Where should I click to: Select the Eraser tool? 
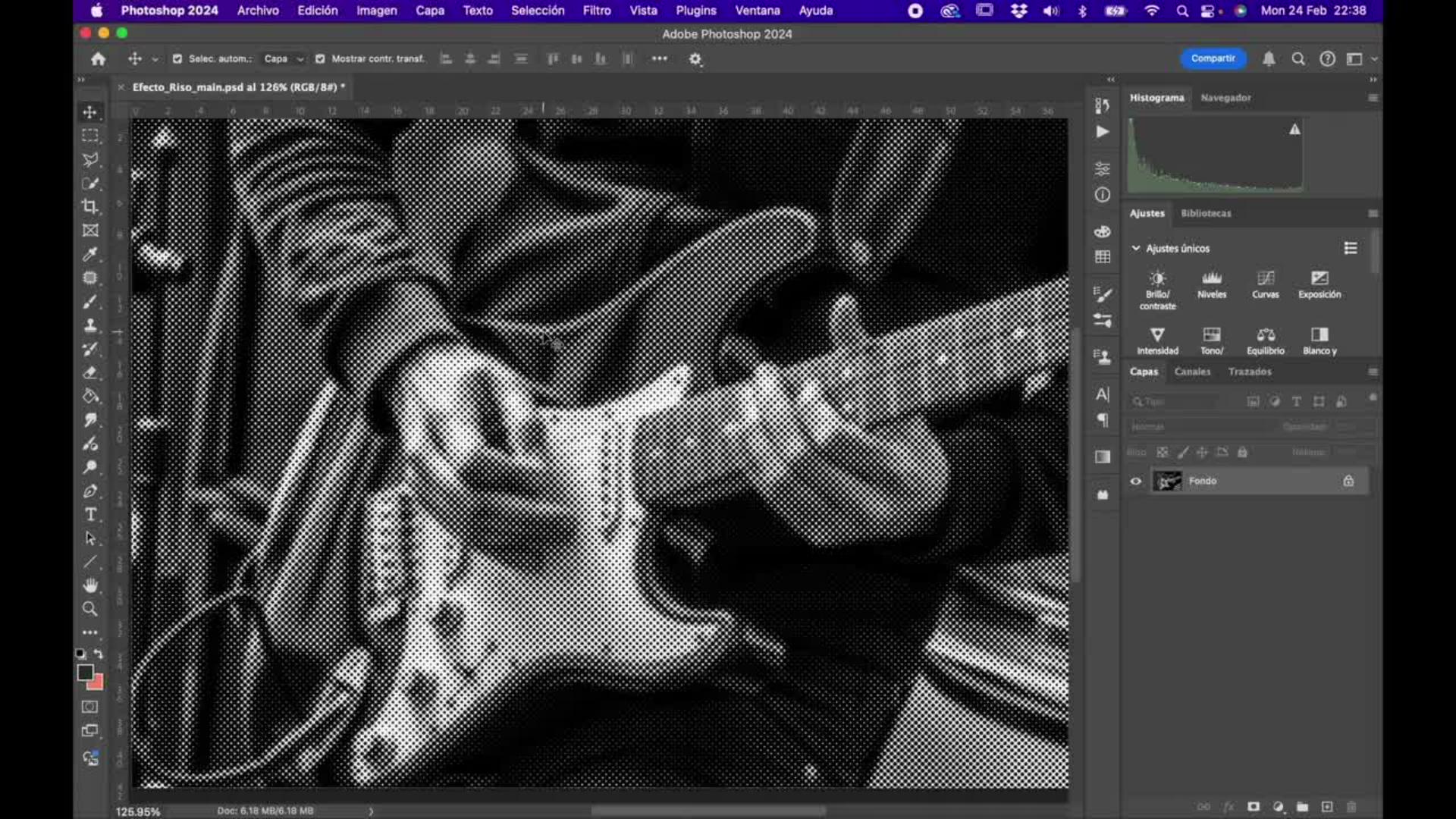[x=90, y=372]
